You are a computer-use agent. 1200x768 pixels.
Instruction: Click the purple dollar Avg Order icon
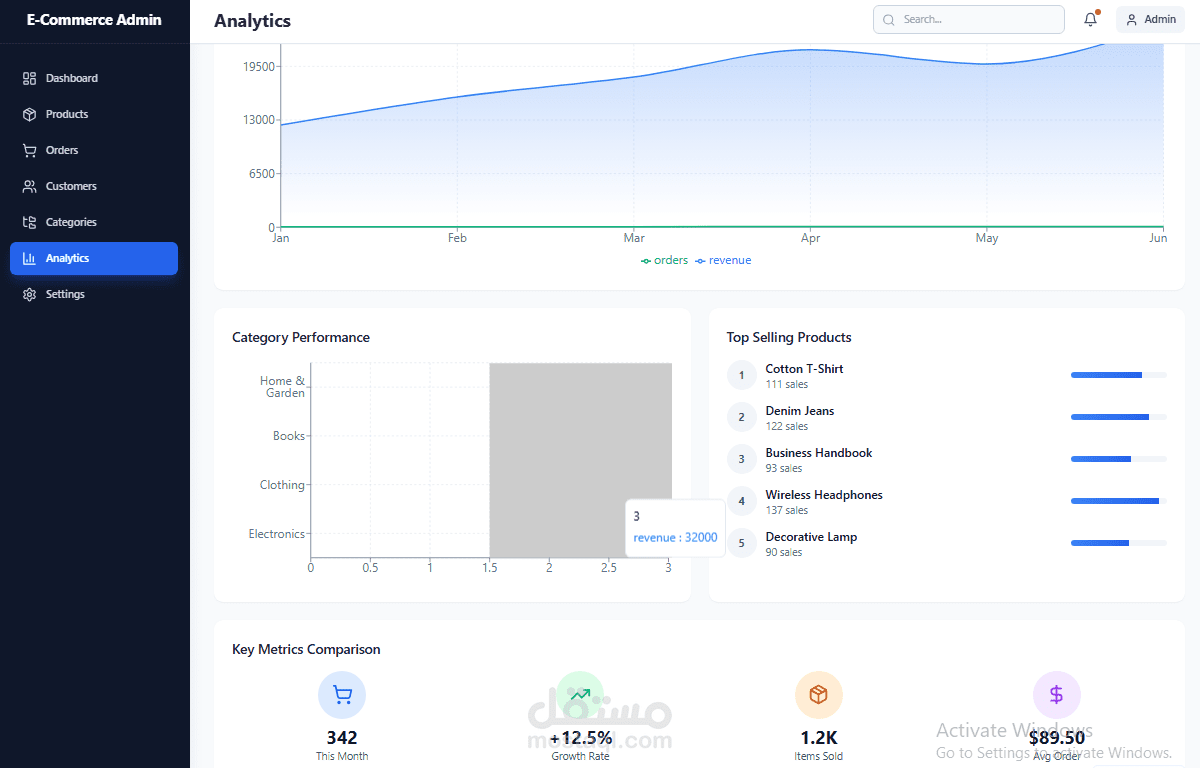pos(1057,695)
